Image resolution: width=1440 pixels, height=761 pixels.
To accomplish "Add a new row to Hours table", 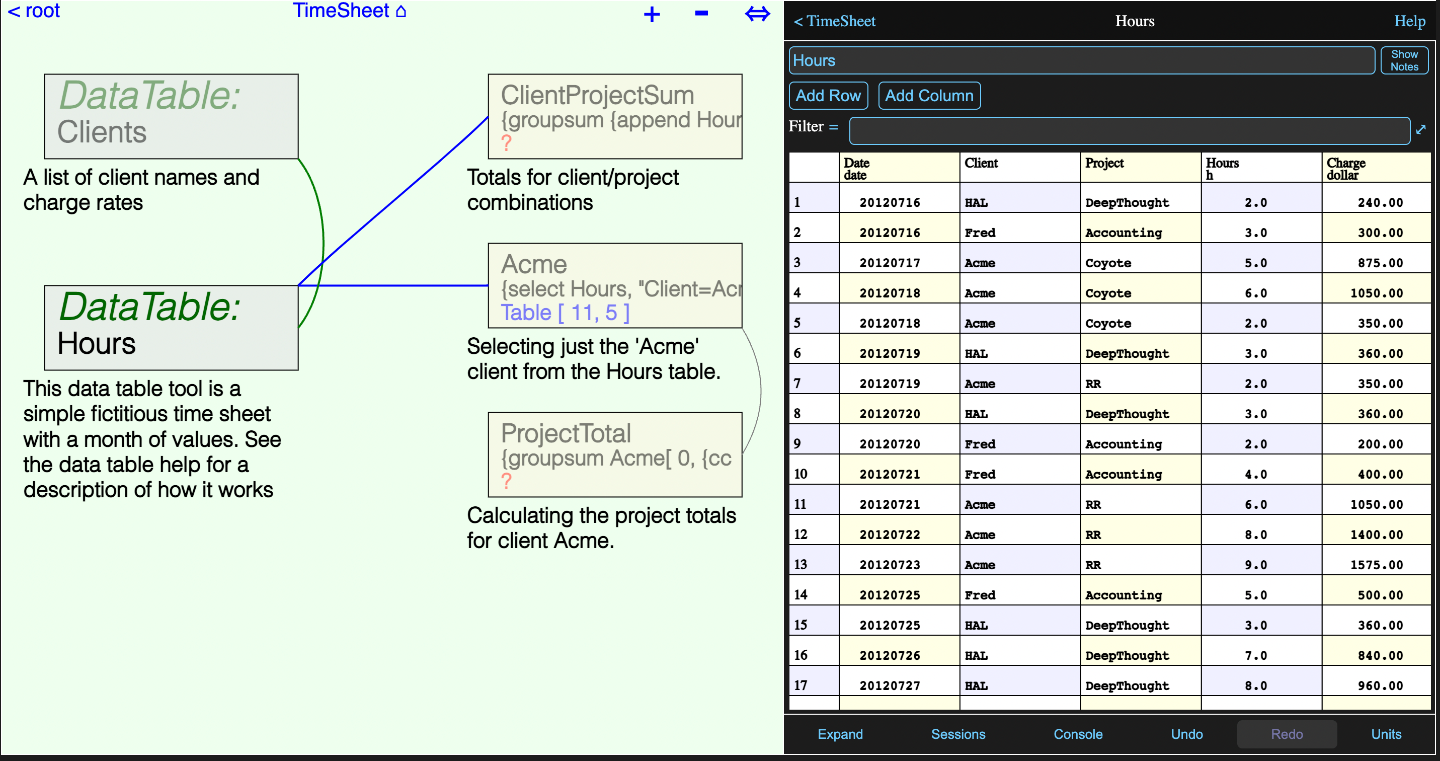I will point(828,96).
